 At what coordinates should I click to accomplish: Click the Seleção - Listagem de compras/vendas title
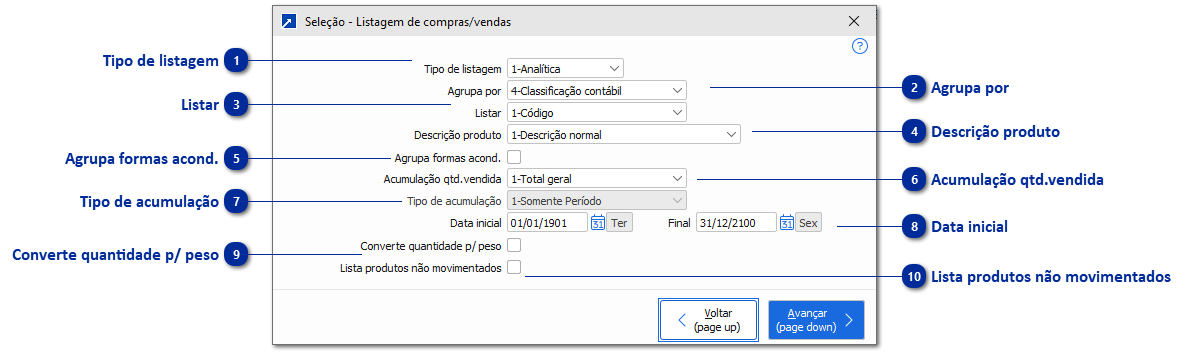(x=408, y=22)
